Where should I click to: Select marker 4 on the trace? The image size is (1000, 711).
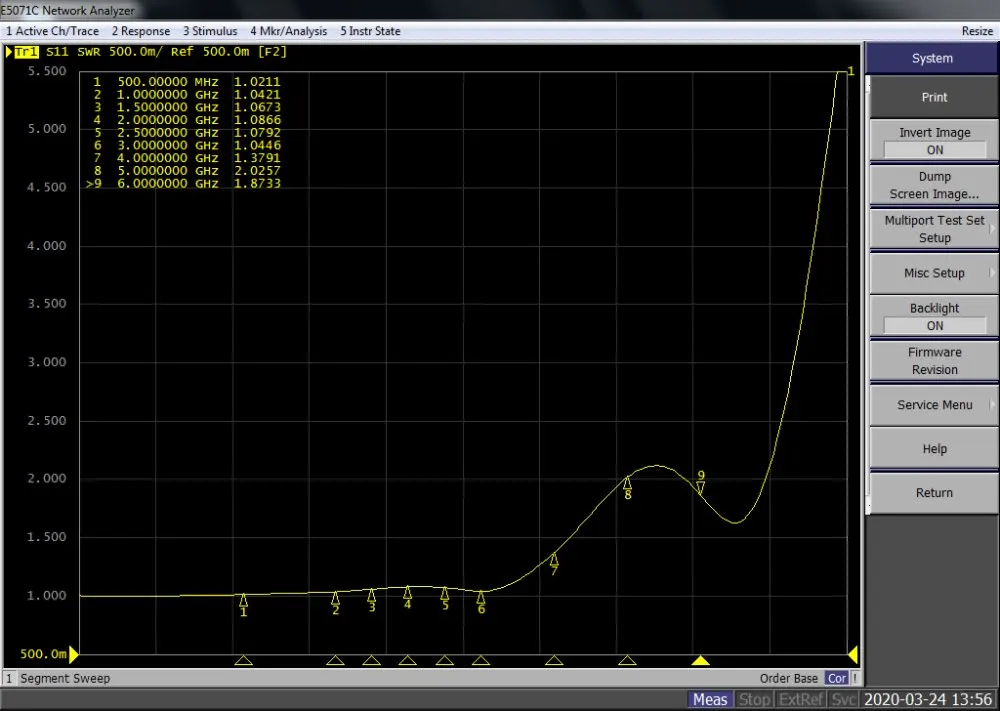coord(408,597)
